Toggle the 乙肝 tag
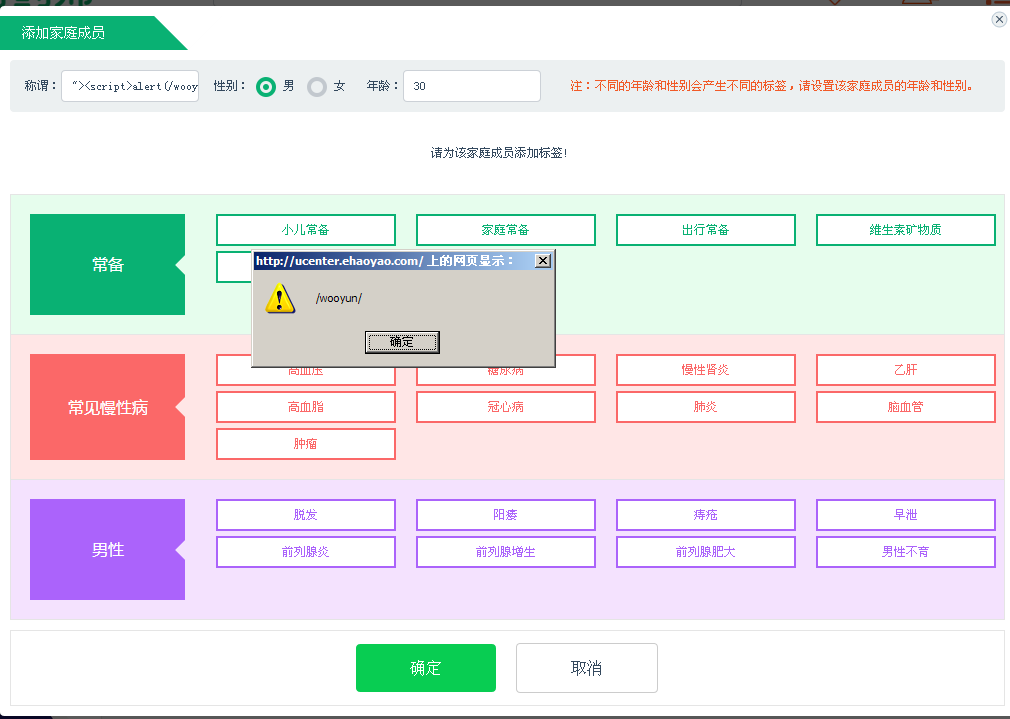Screen dimensions: 1010x719 (x=906, y=370)
